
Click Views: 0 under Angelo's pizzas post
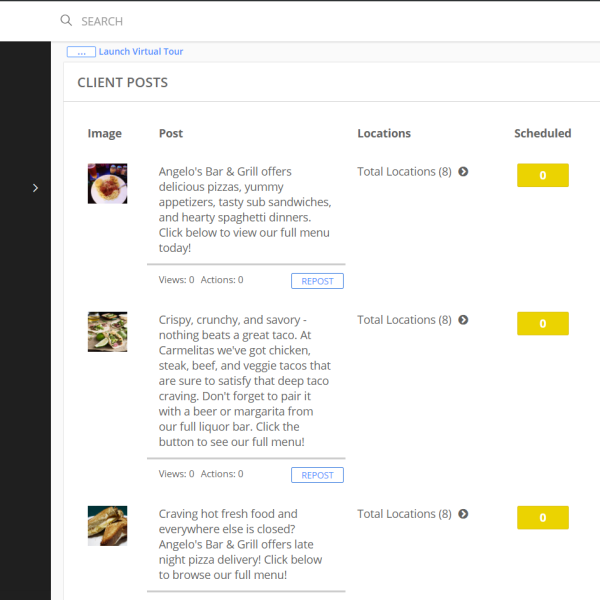click(176, 280)
